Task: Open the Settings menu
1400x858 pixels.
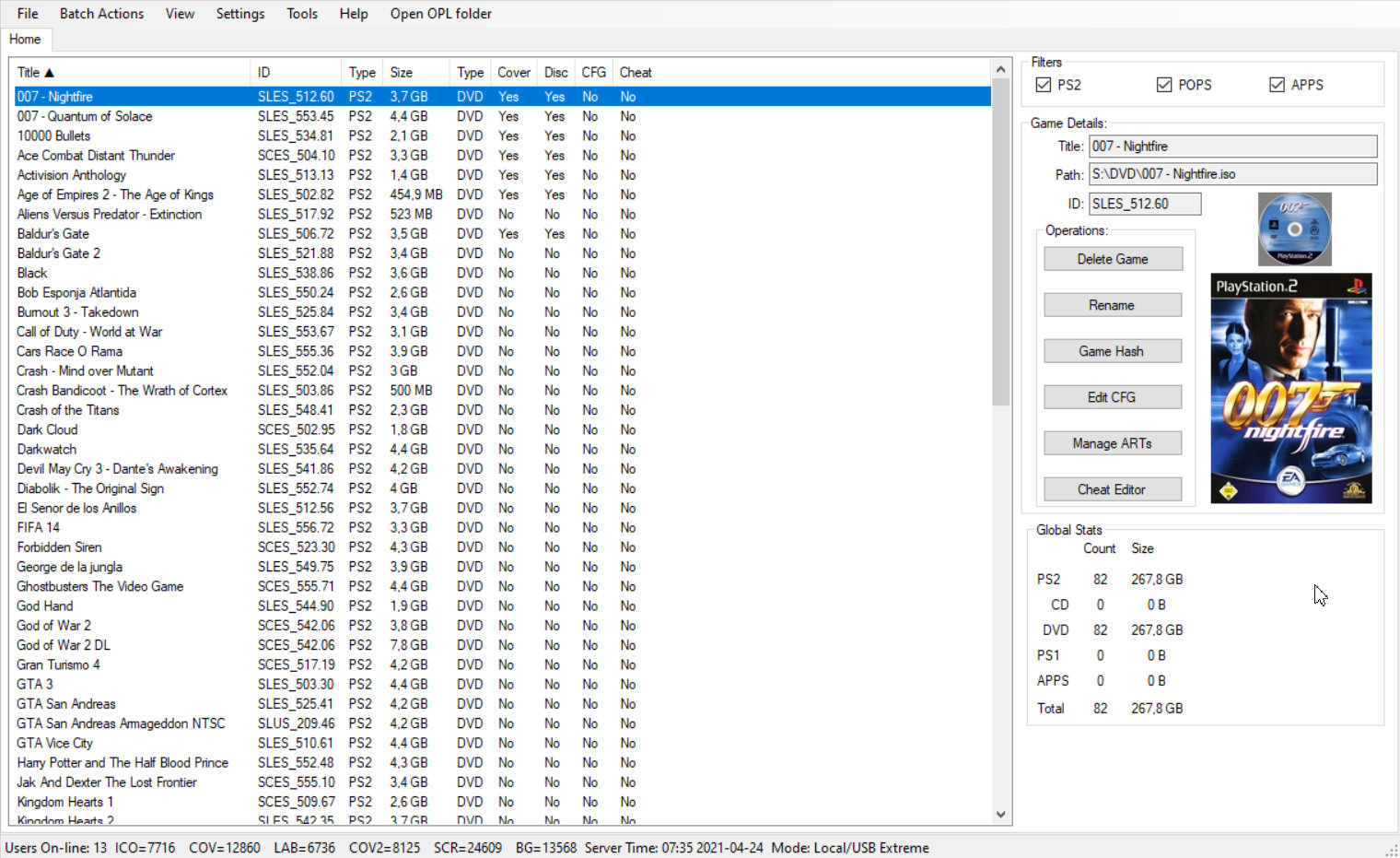Action: [240, 14]
